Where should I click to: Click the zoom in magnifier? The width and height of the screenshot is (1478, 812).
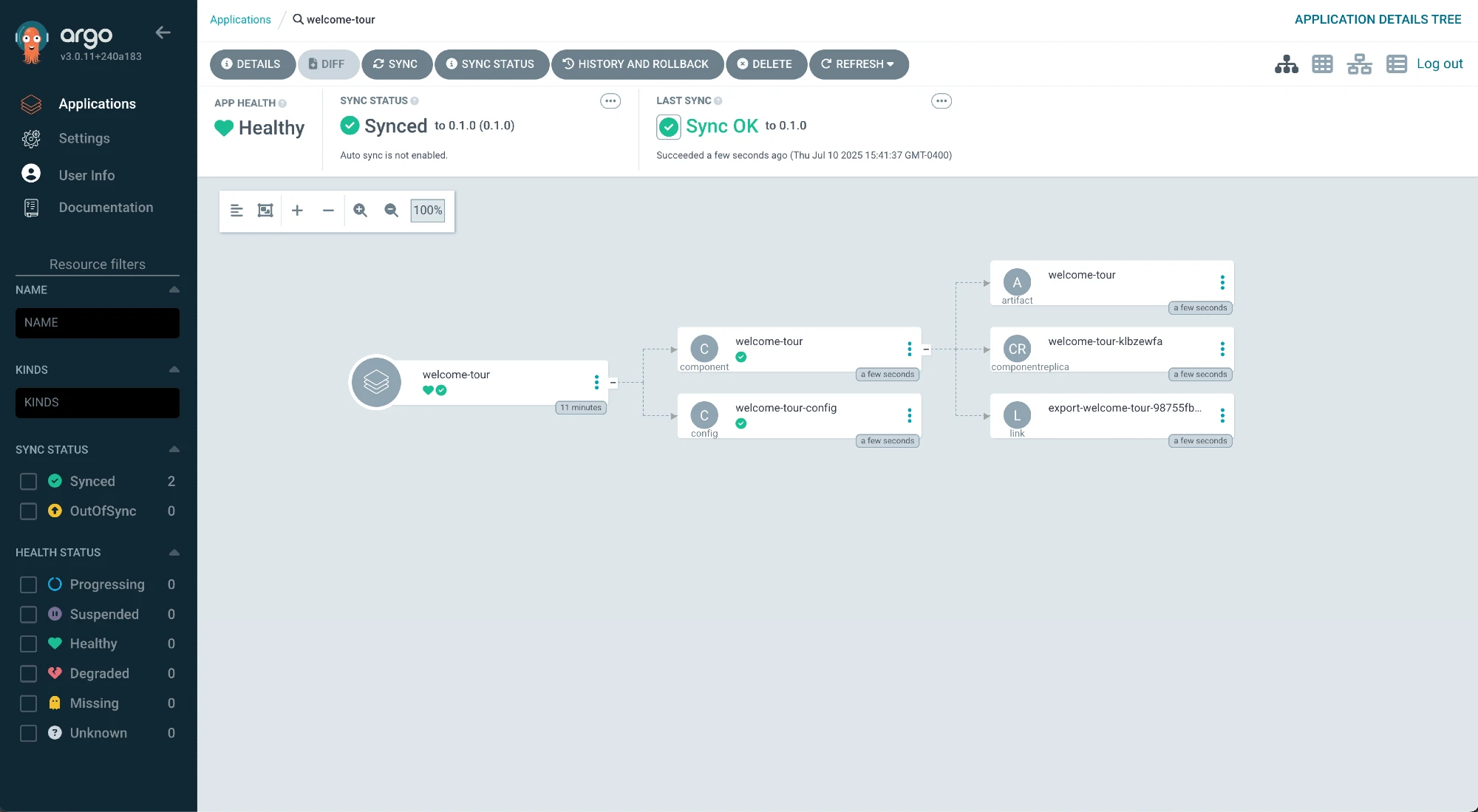coord(361,211)
